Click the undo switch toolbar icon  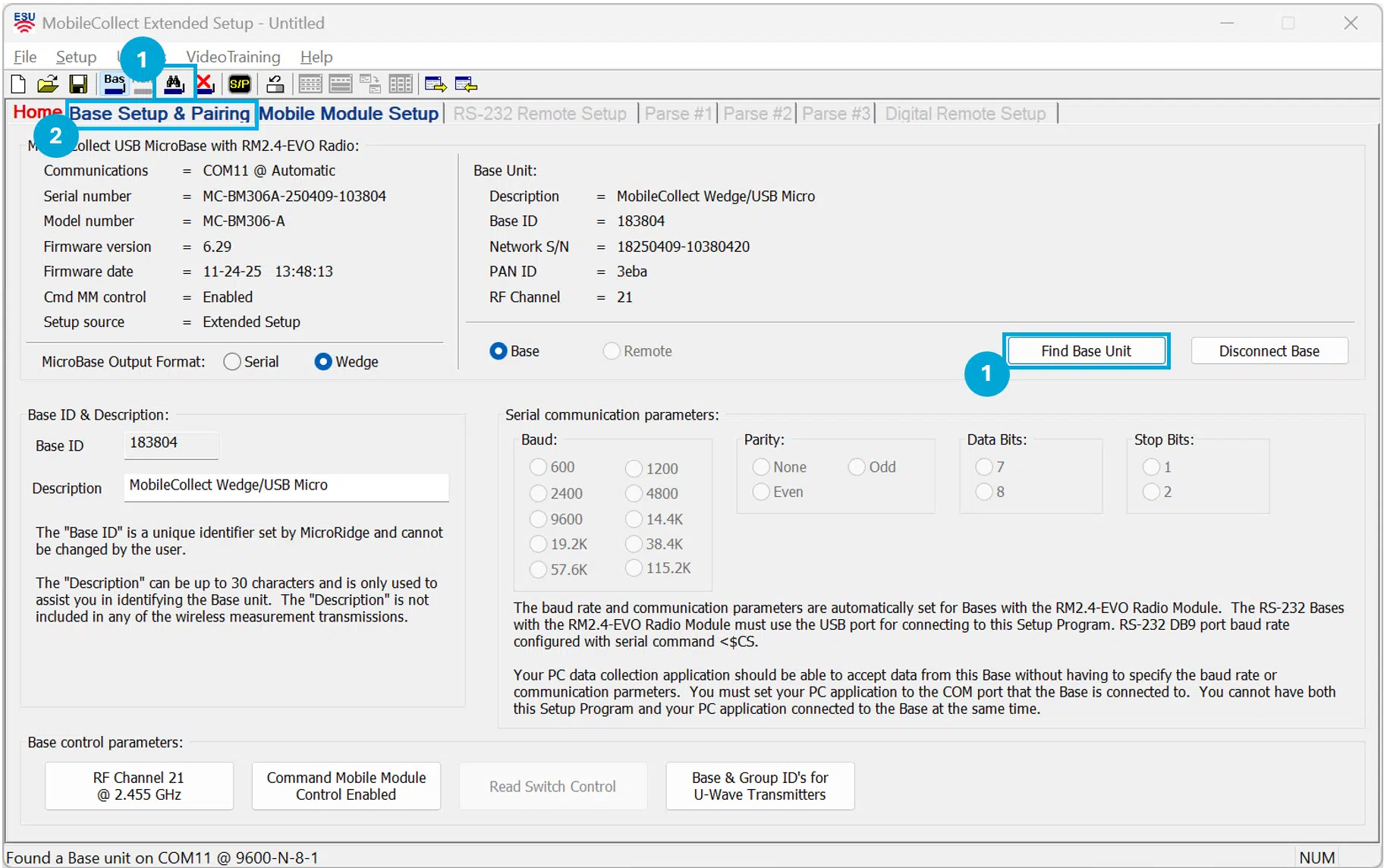275,84
